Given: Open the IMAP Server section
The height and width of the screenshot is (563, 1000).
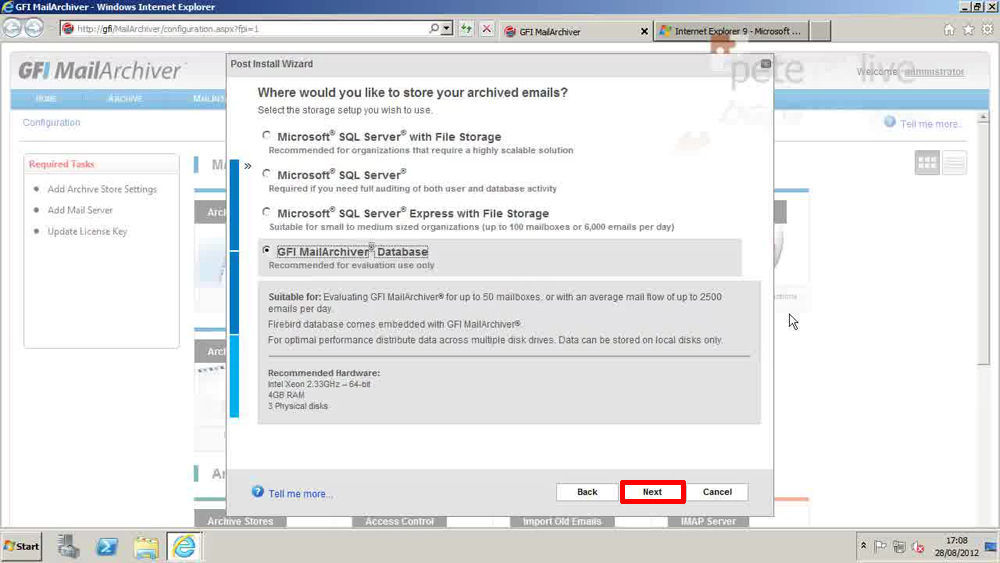Looking at the screenshot, I should pos(708,521).
